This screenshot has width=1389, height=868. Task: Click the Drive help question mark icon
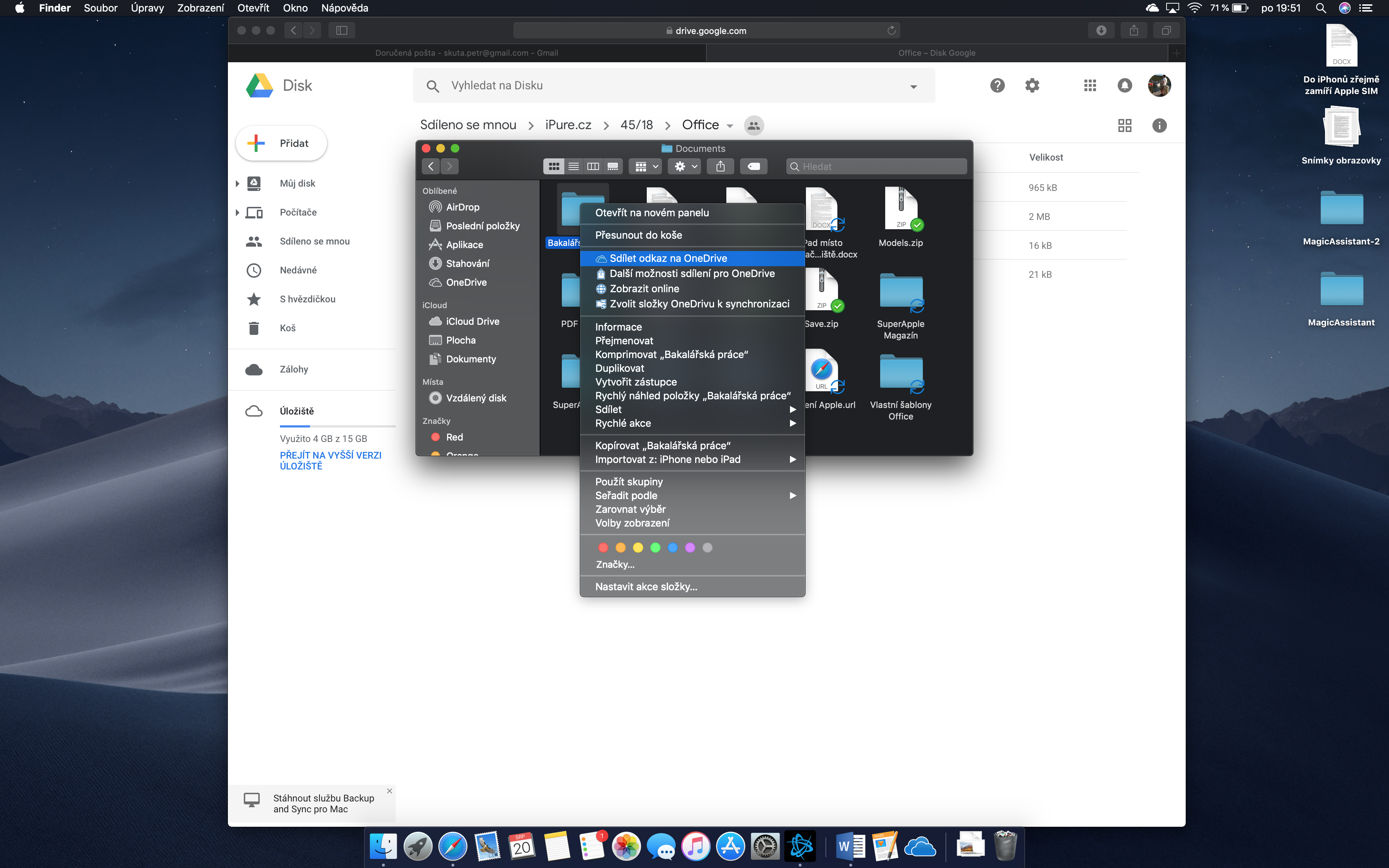pyautogui.click(x=997, y=86)
